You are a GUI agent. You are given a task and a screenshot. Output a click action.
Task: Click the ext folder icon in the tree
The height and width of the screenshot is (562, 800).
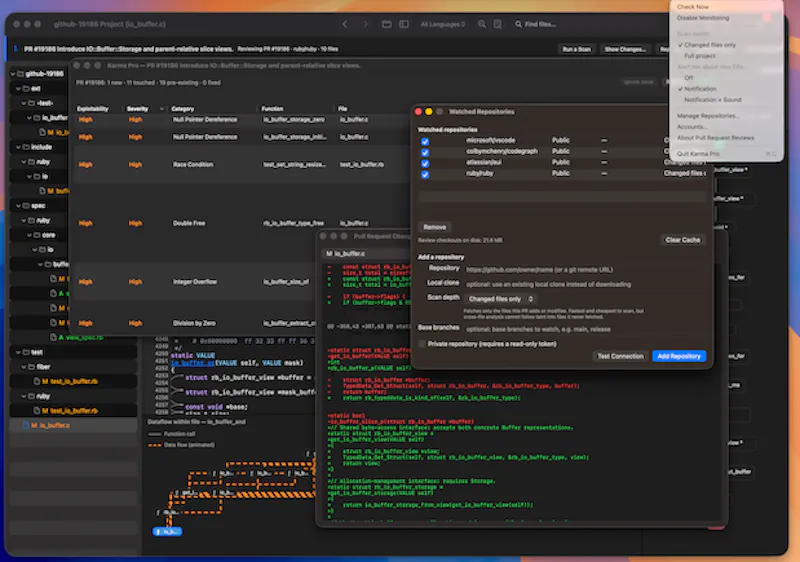click(26, 88)
